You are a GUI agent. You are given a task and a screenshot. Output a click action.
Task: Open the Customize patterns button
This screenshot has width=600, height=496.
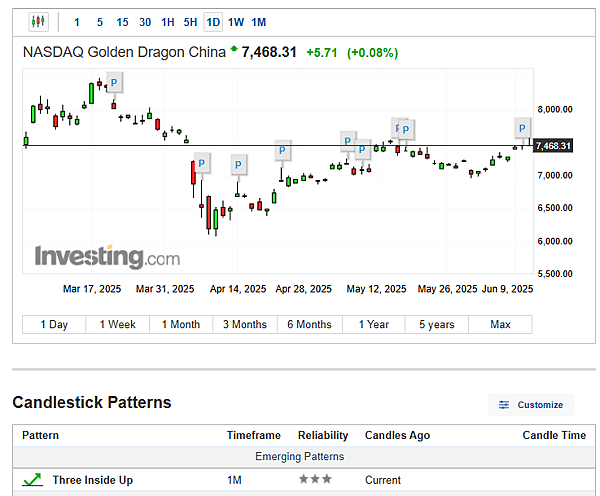pyautogui.click(x=532, y=405)
